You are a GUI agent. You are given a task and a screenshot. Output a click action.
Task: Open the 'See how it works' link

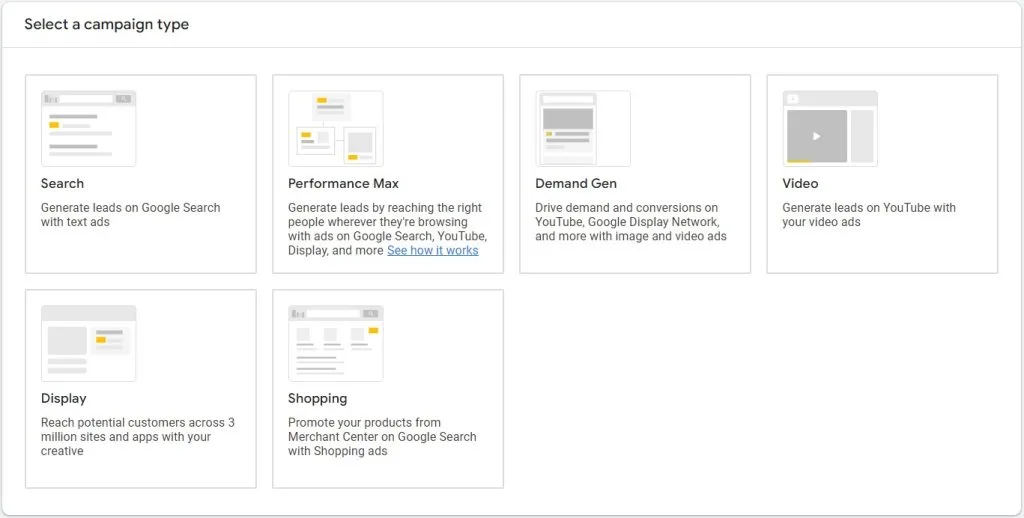click(432, 250)
